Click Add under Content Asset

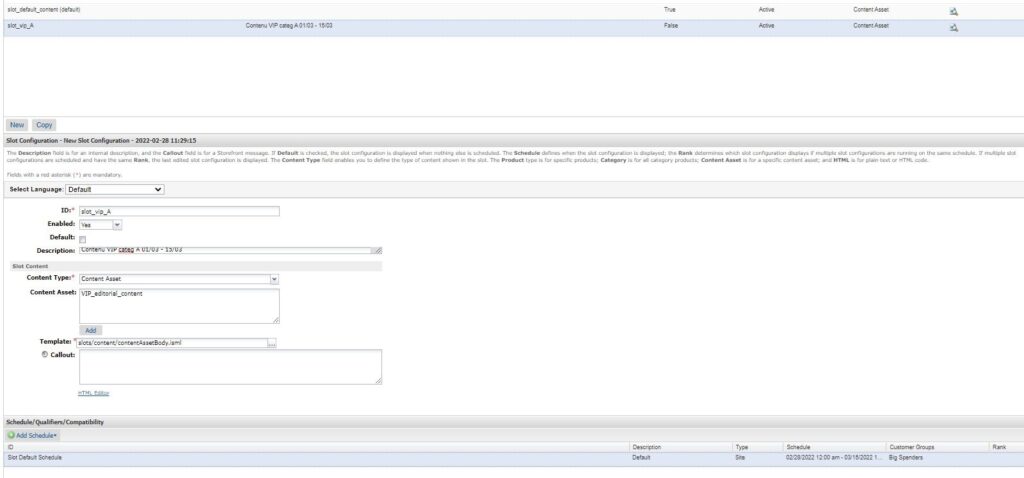pos(91,330)
